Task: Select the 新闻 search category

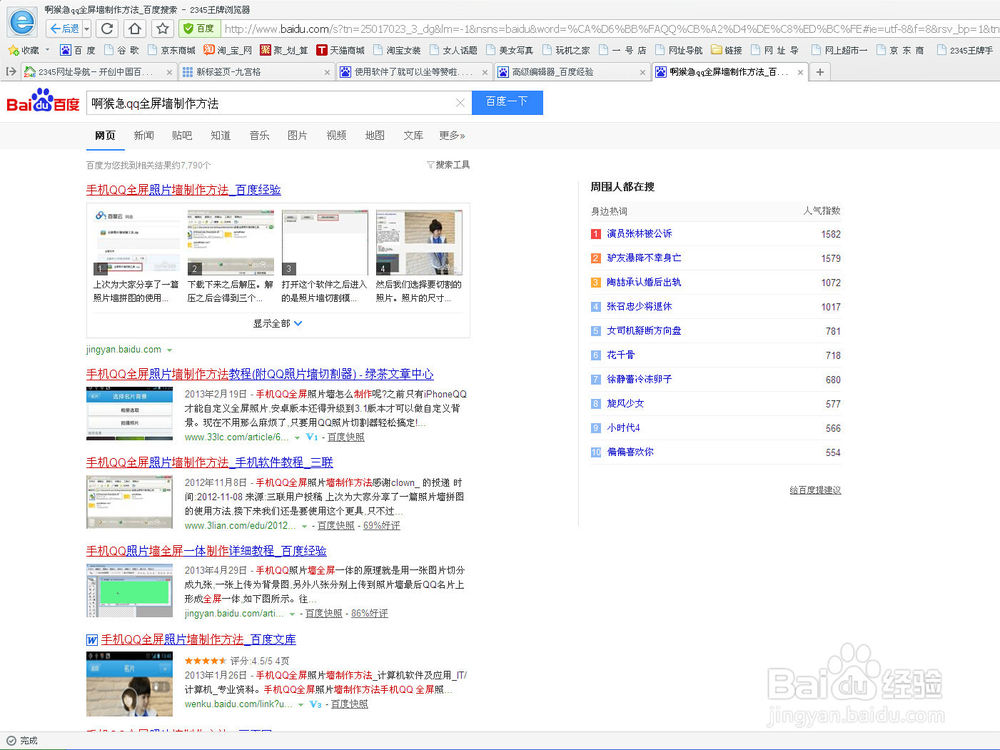Action: click(143, 135)
